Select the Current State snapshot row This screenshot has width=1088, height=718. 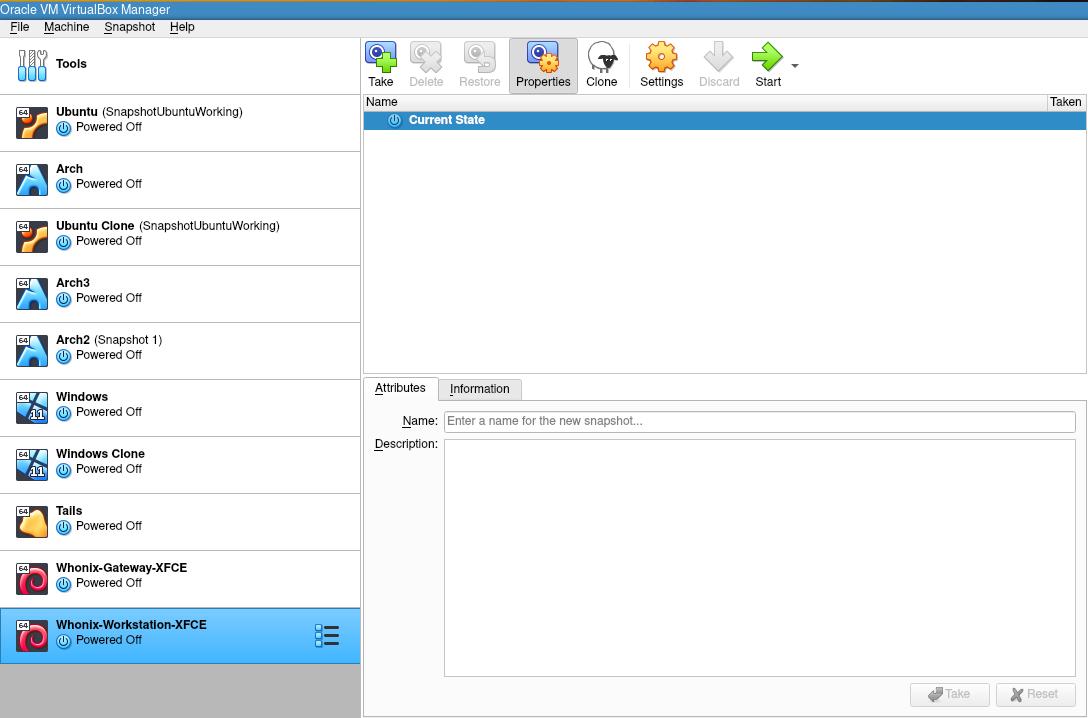447,120
